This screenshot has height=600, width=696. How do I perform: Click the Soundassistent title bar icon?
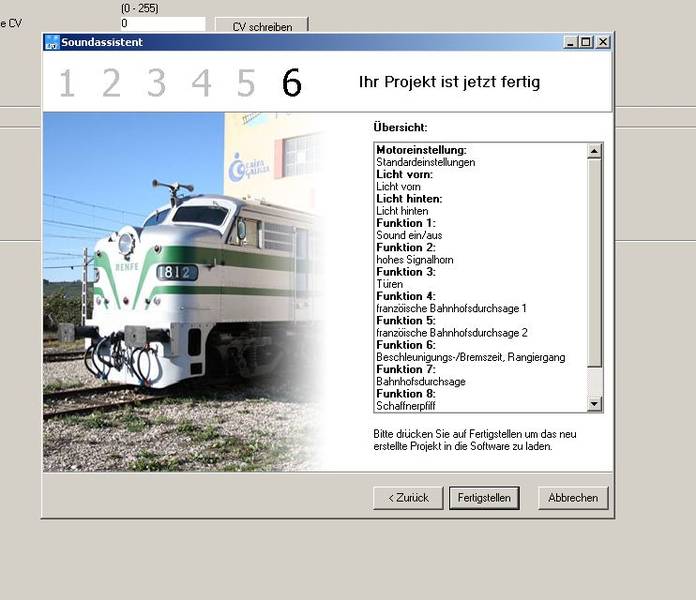(52, 42)
